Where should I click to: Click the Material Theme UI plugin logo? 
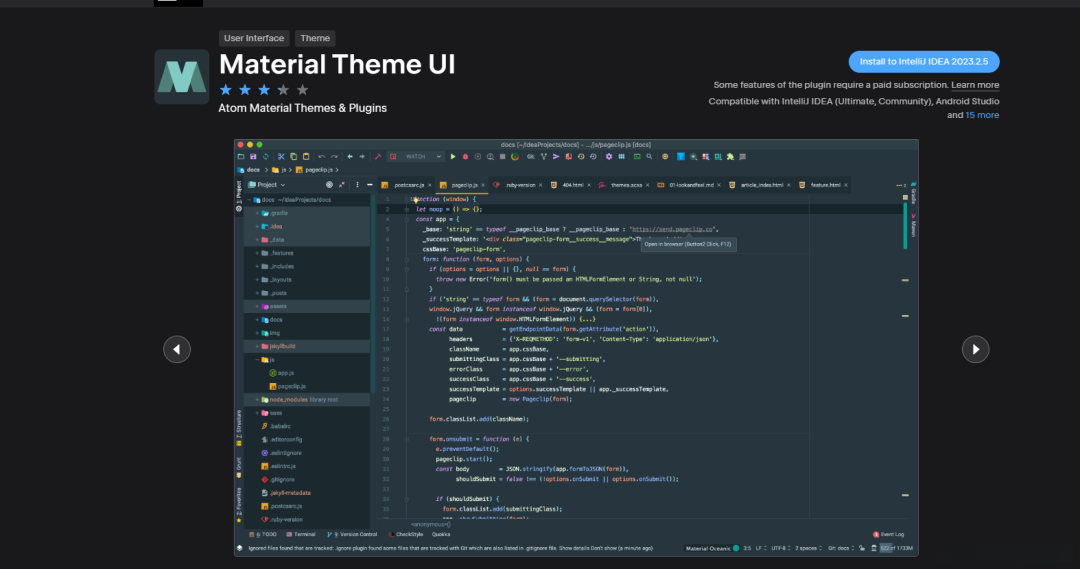click(x=181, y=76)
